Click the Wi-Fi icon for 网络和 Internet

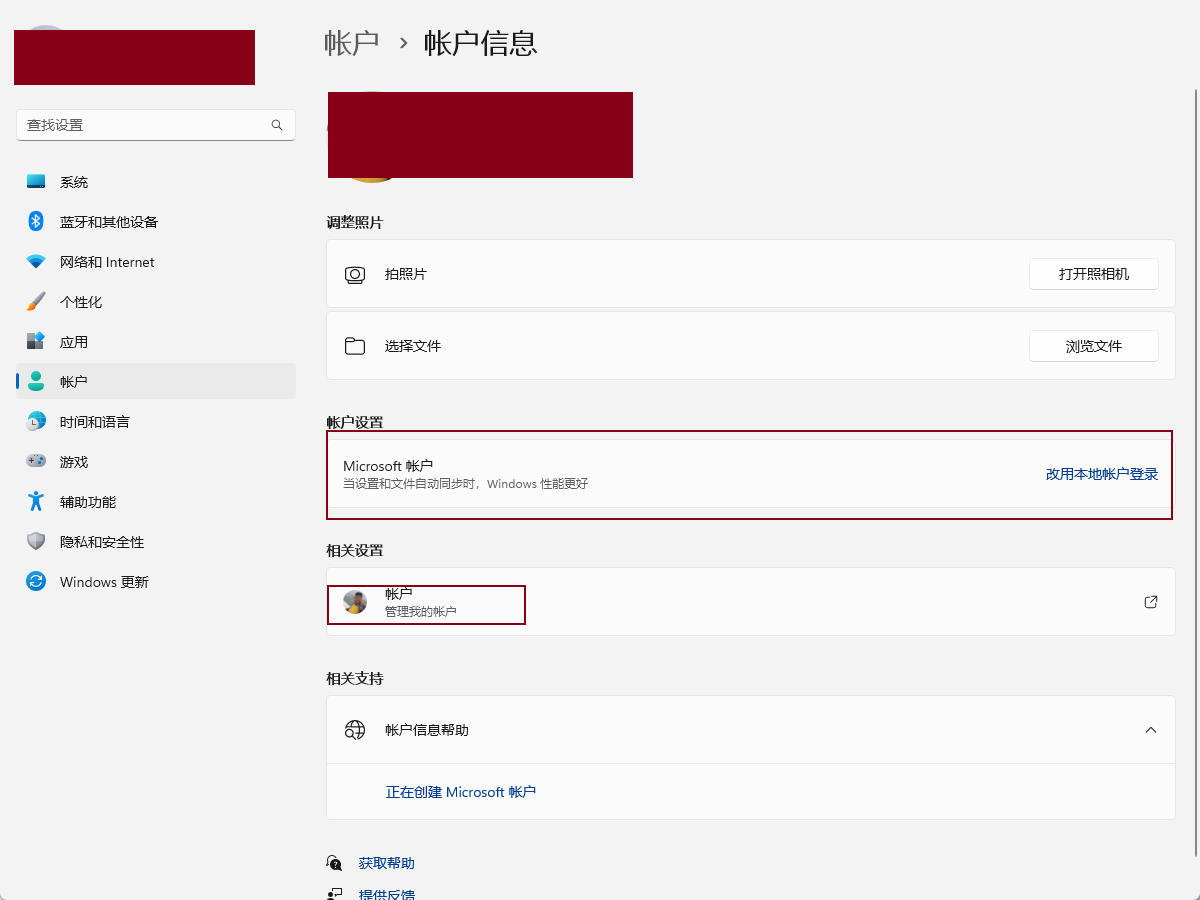[36, 262]
